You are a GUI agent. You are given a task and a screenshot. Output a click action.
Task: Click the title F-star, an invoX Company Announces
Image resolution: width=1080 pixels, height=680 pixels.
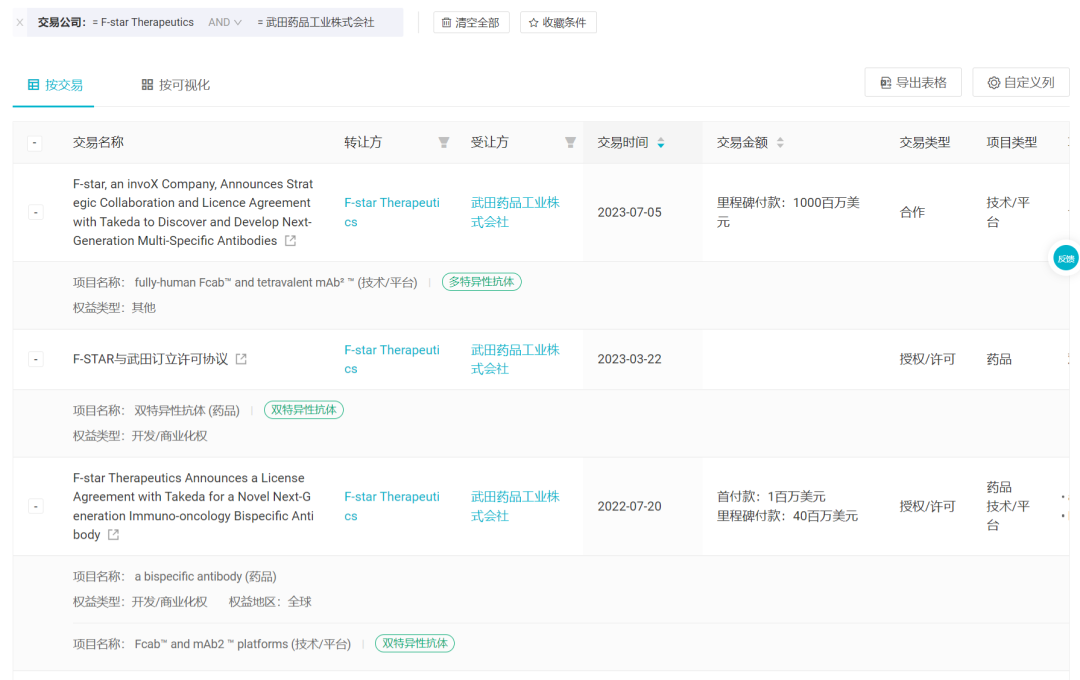click(193, 212)
